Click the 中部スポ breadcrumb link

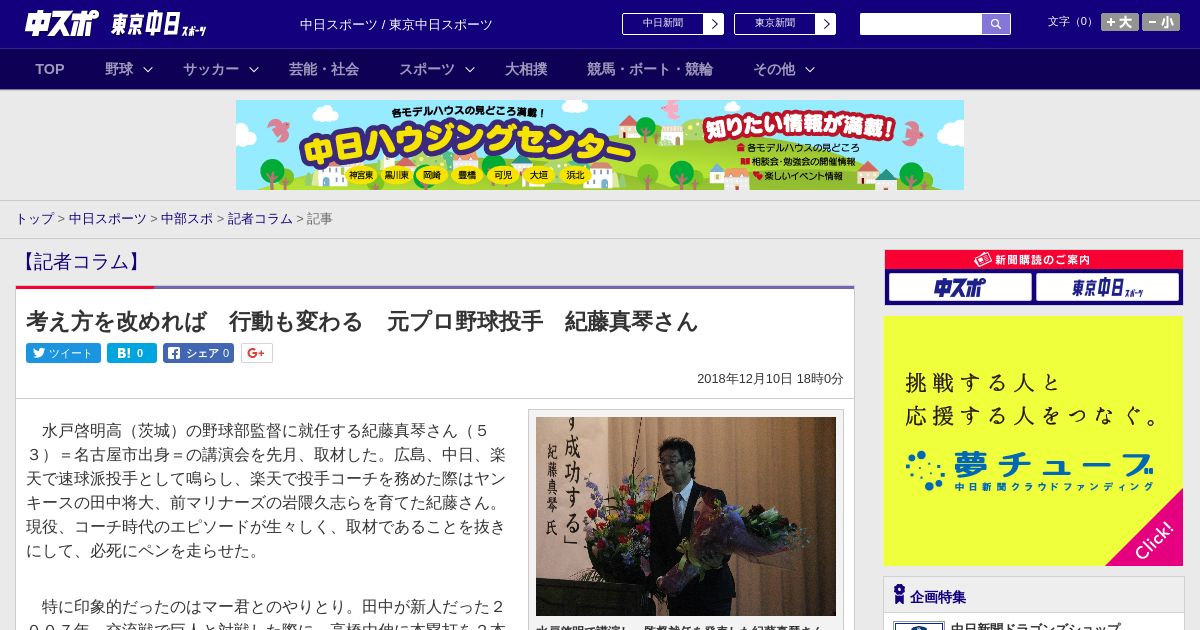tap(187, 219)
